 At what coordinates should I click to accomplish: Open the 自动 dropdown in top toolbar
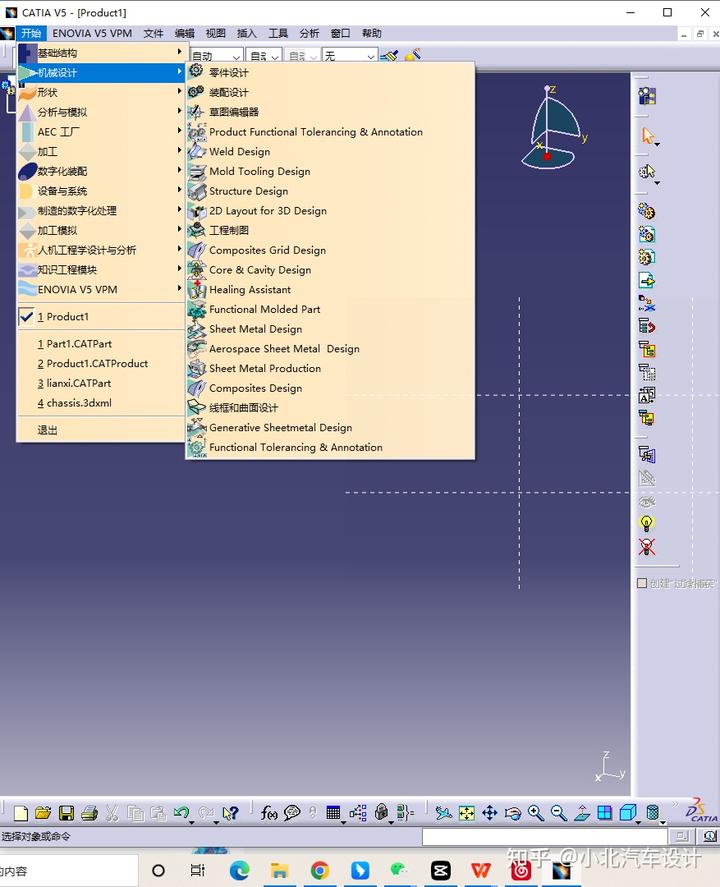click(x=216, y=55)
